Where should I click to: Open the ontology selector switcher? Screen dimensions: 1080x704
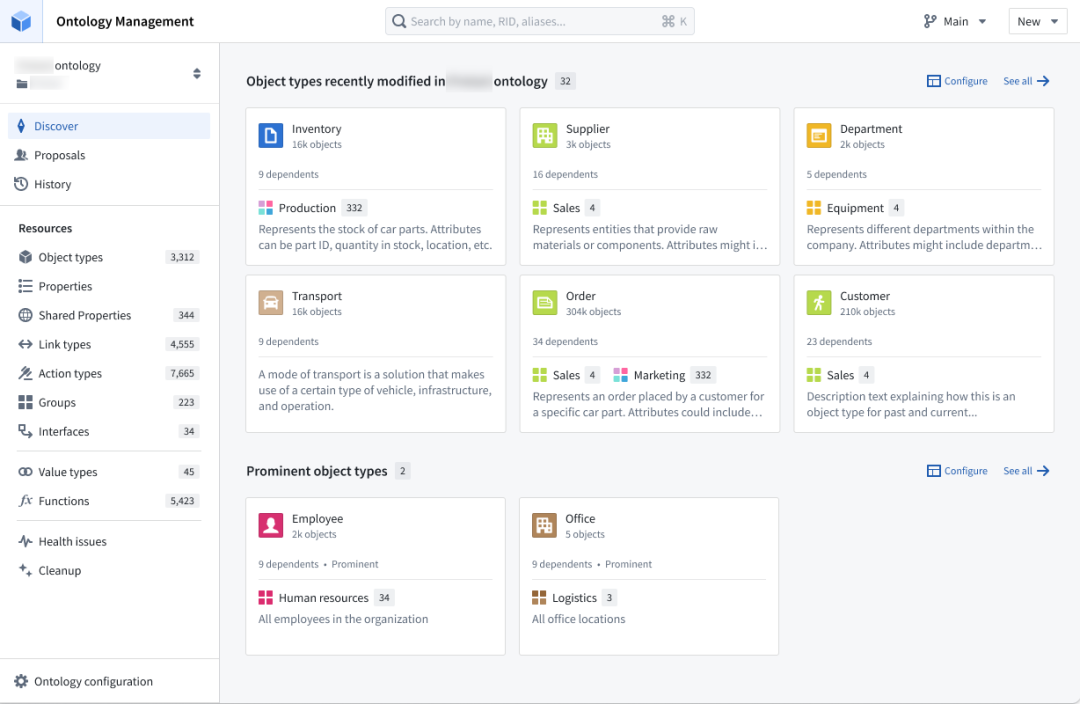click(197, 73)
